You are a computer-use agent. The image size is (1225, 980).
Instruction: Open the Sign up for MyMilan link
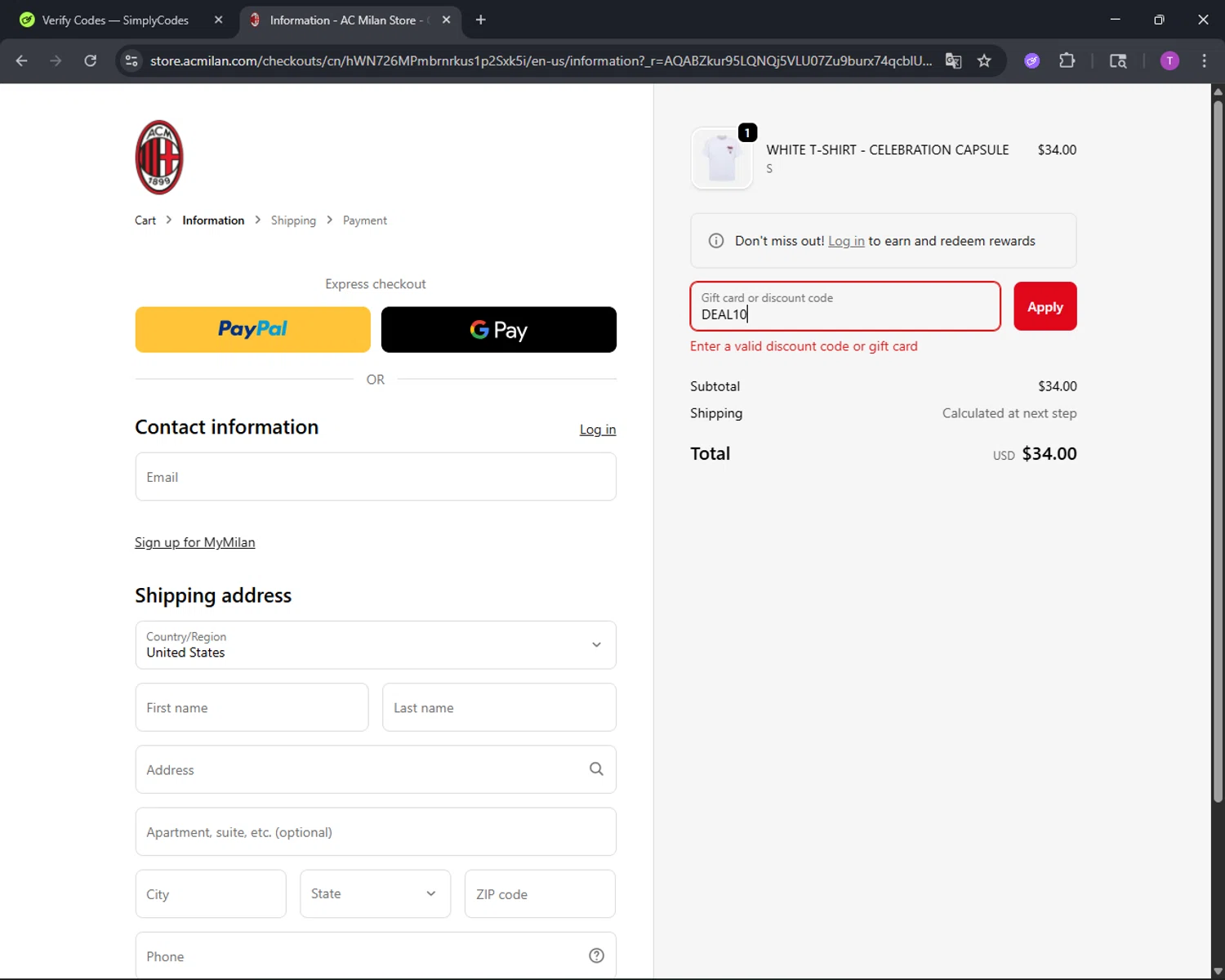(x=195, y=542)
